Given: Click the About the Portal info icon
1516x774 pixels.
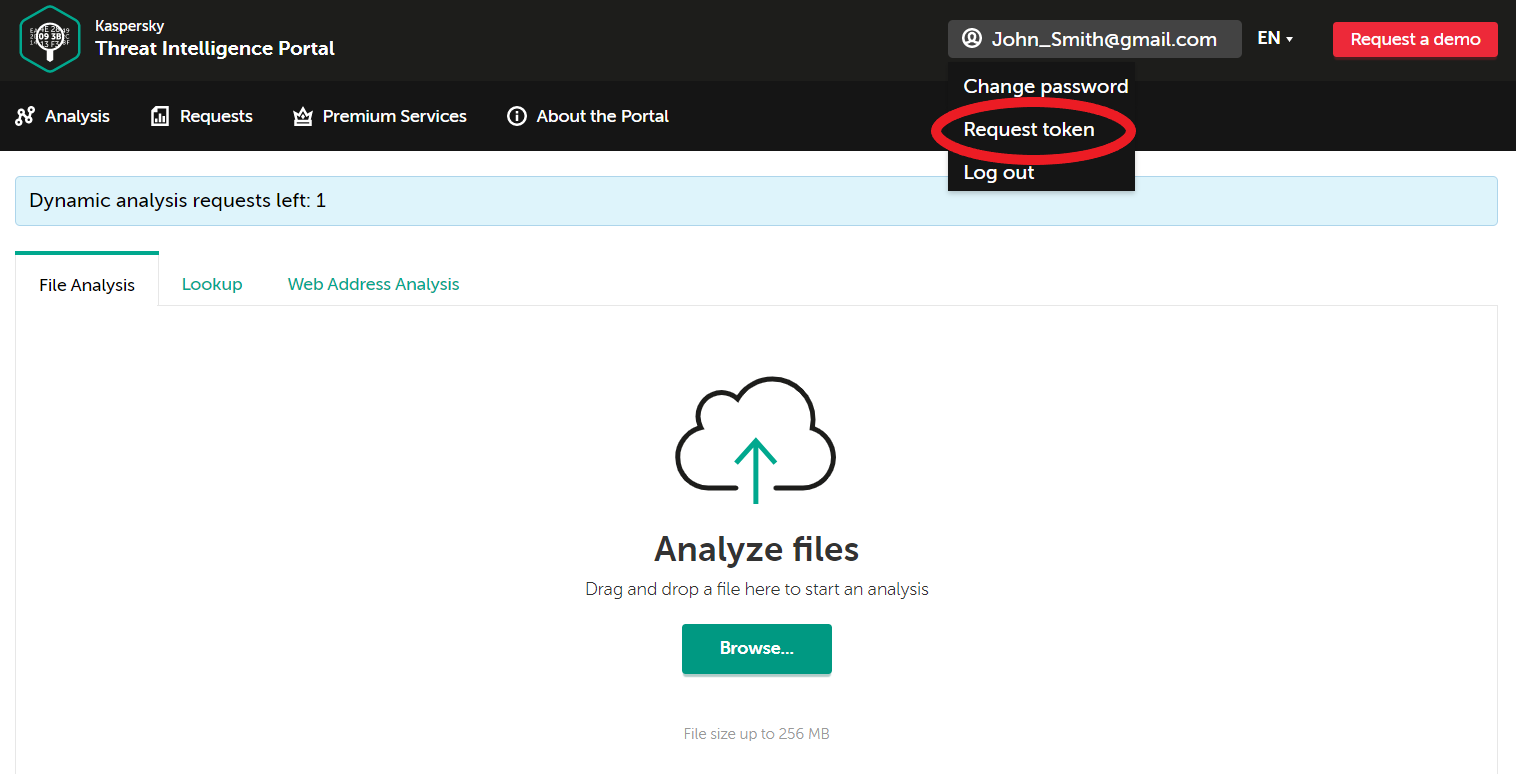Looking at the screenshot, I should (516, 117).
